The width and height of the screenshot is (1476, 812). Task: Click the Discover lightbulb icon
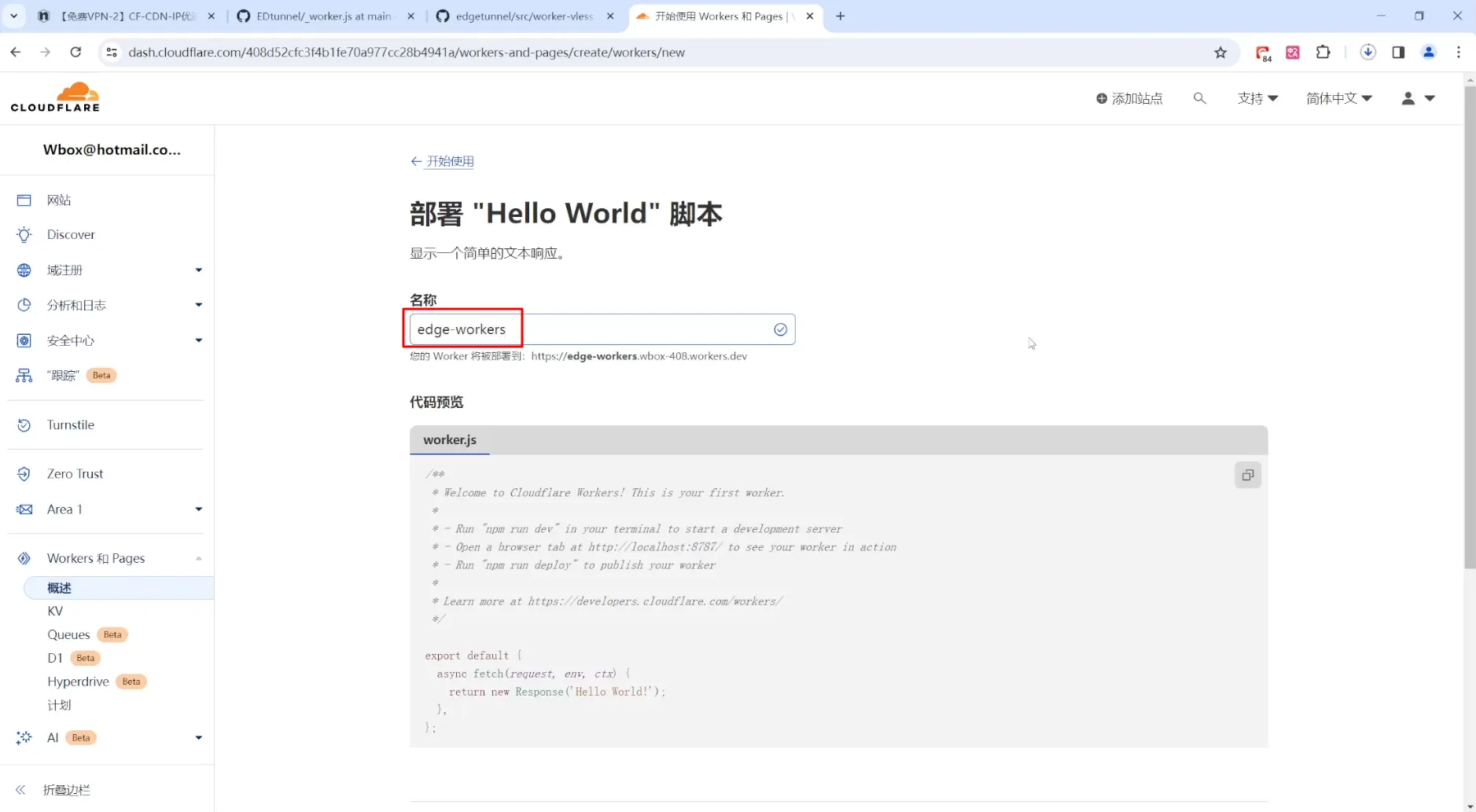coord(24,234)
